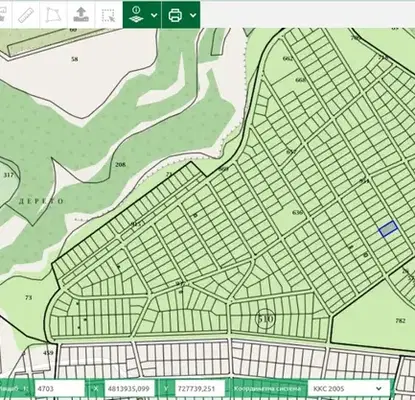Viewport: 415px width, 400px height.
Task: Click the X coordinate field 4813935,099
Action: click(130, 389)
